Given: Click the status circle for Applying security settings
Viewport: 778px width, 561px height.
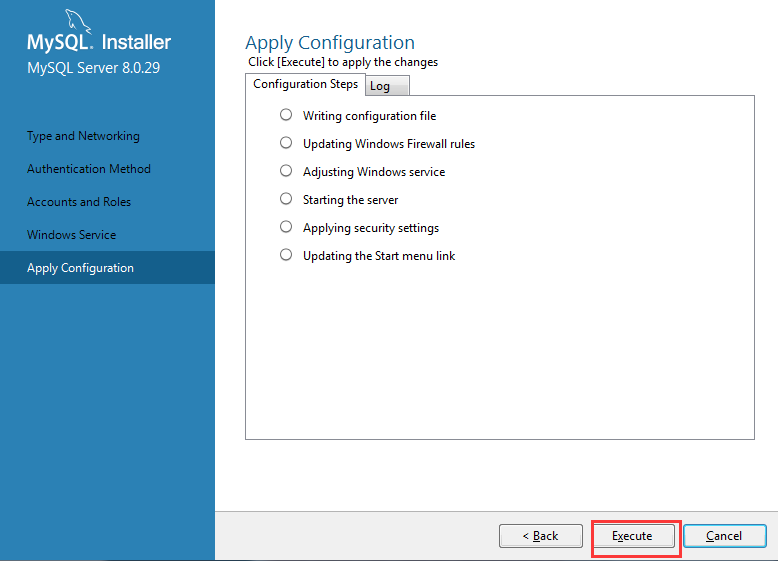Looking at the screenshot, I should point(286,227).
